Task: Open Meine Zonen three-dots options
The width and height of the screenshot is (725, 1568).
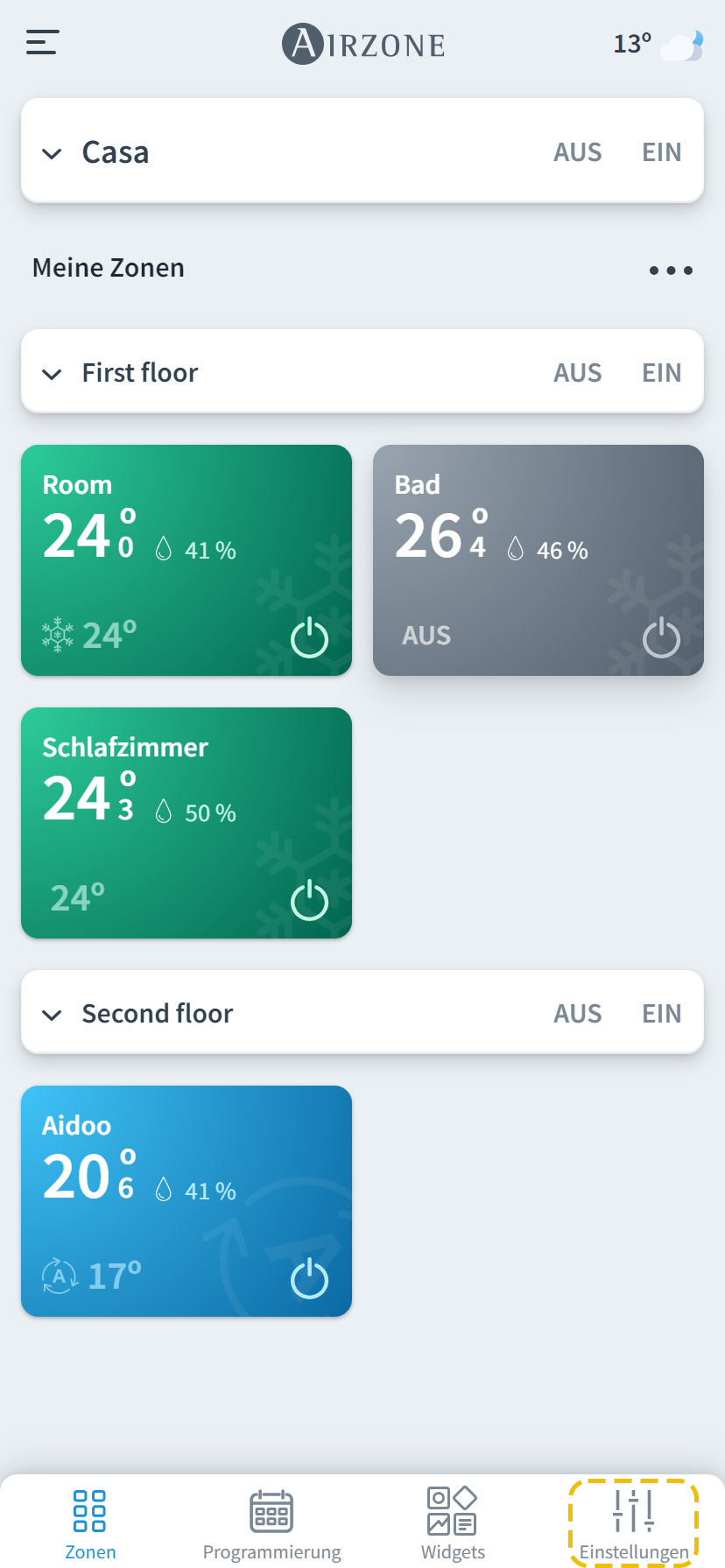Action: [671, 271]
